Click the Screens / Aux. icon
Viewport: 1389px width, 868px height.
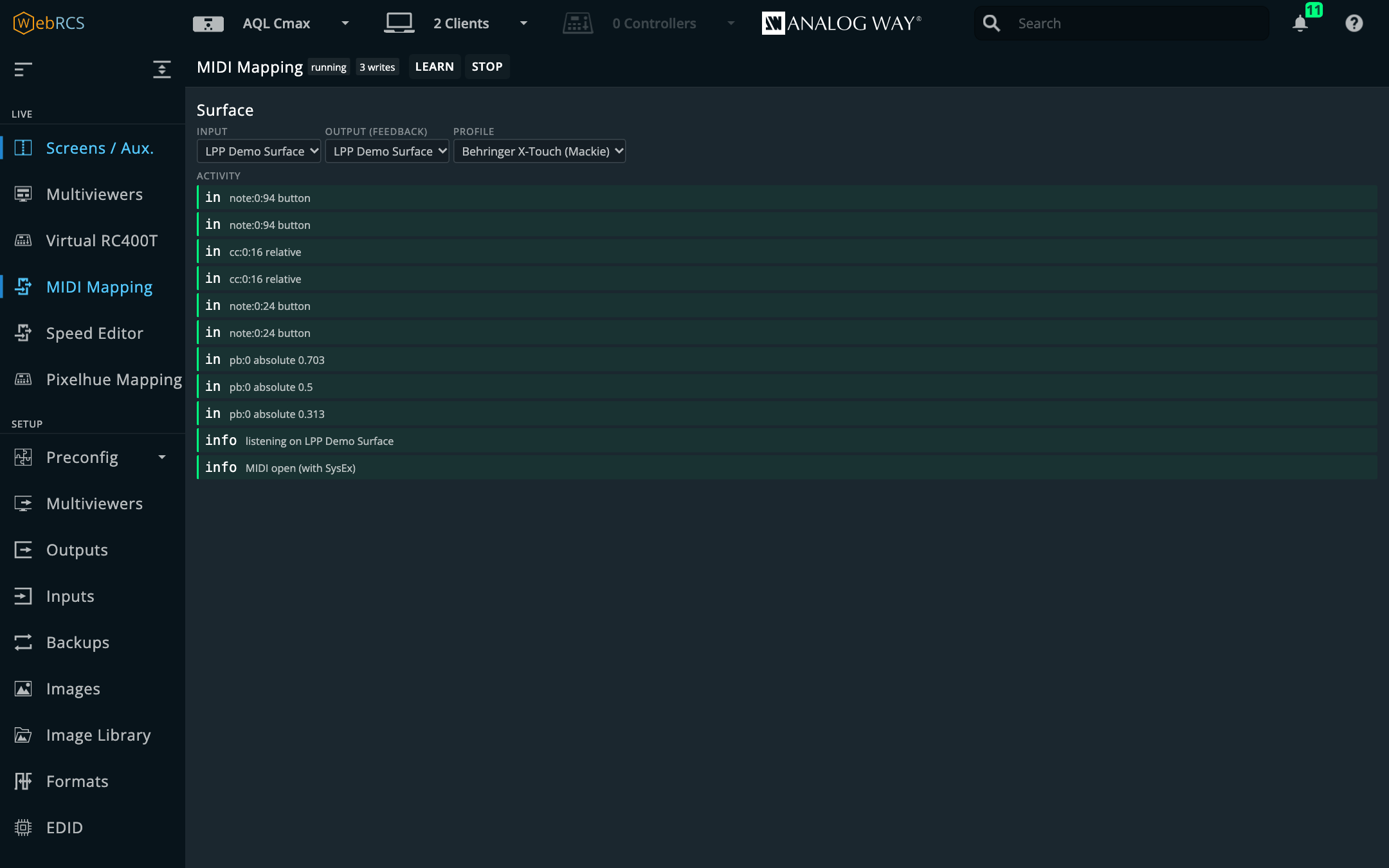click(x=23, y=148)
